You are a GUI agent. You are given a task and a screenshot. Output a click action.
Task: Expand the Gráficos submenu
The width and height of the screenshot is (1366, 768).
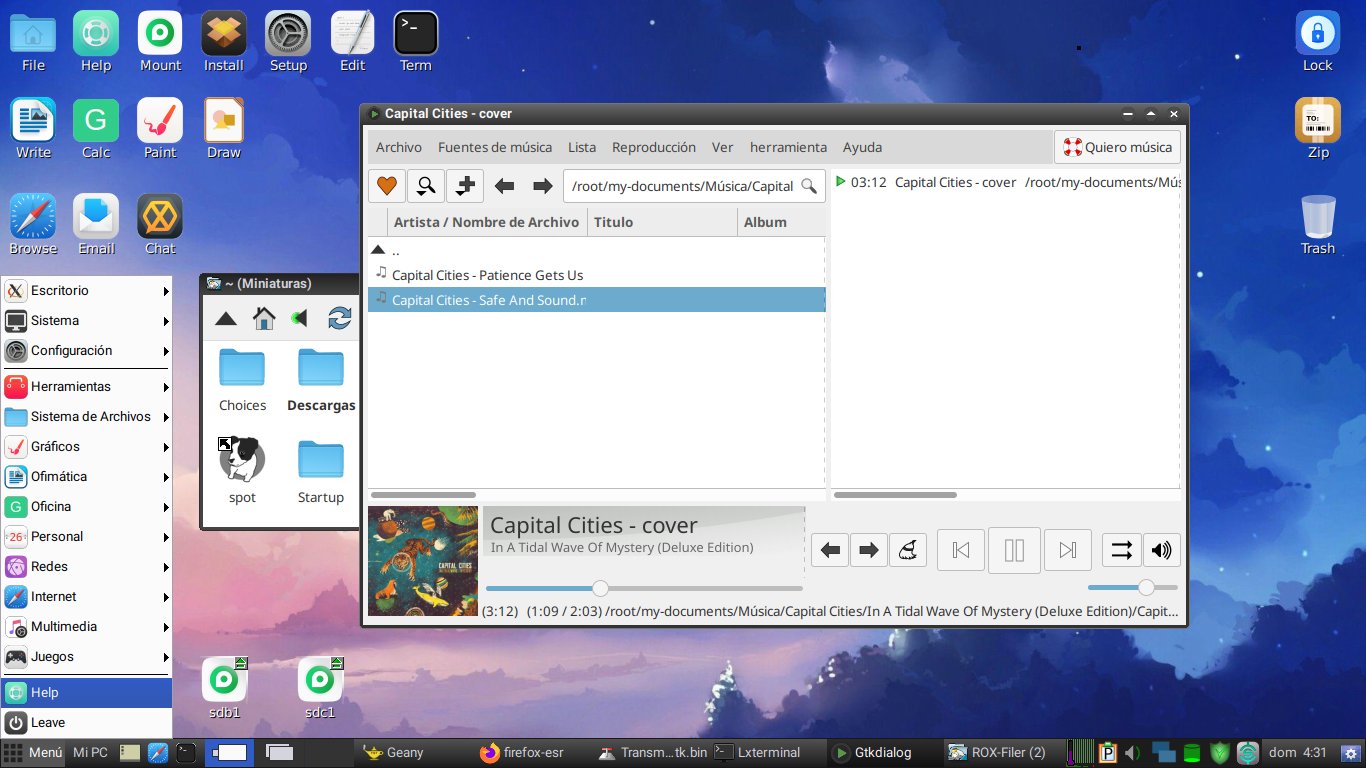(x=87, y=447)
